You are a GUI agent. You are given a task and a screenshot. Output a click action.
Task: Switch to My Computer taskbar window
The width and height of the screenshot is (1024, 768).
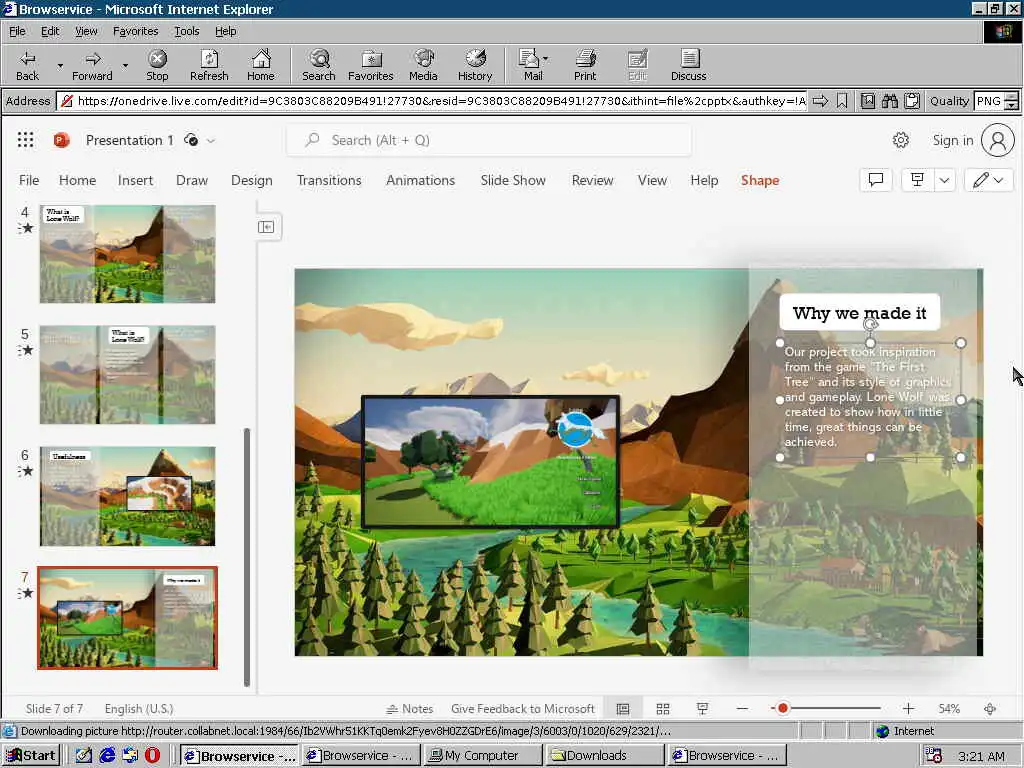483,756
